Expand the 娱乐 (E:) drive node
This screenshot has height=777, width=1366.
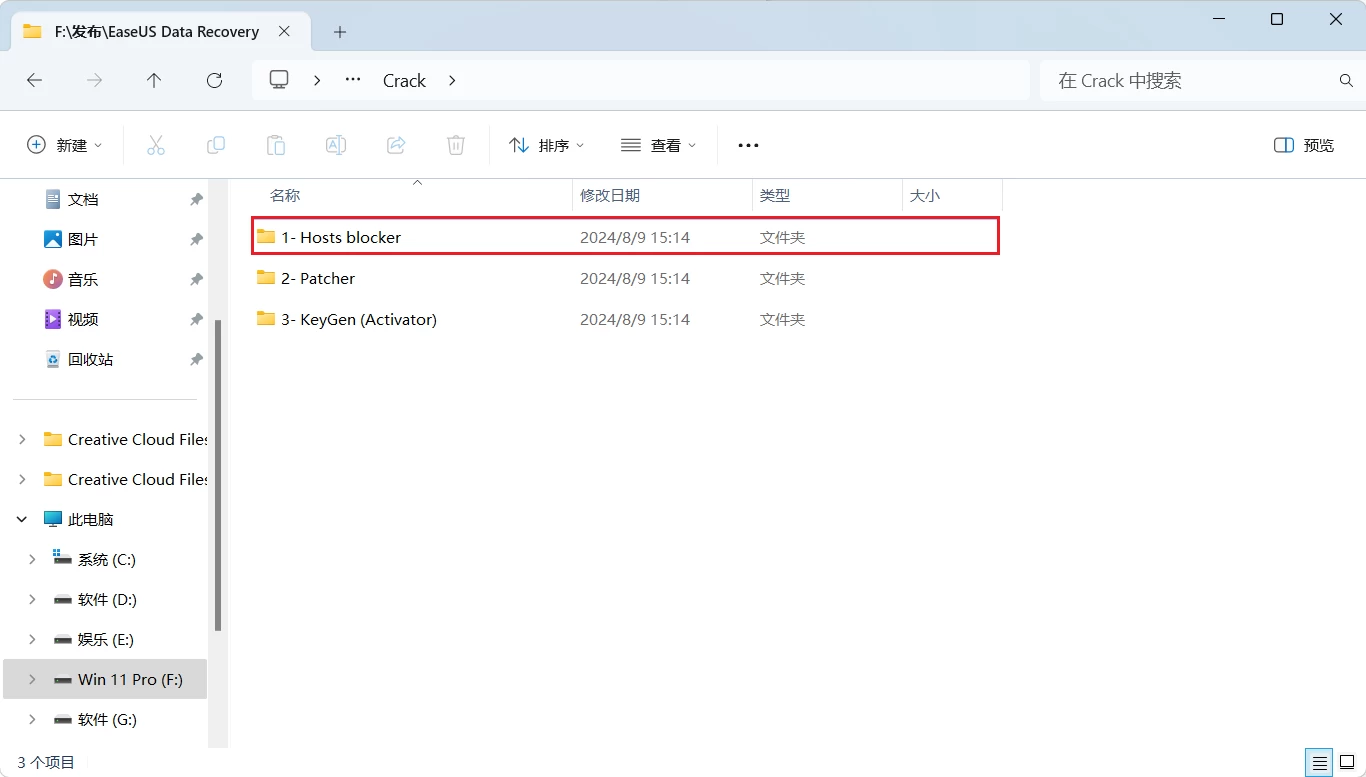[x=32, y=640]
